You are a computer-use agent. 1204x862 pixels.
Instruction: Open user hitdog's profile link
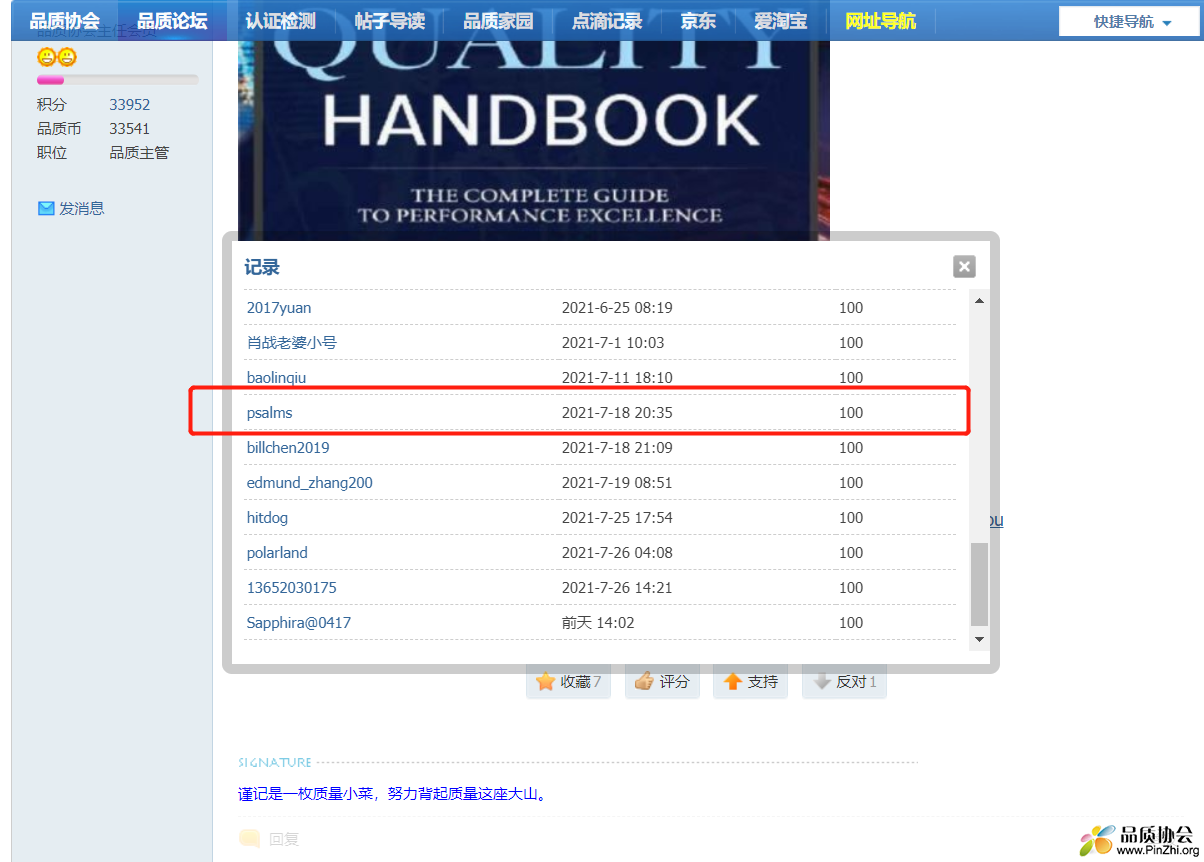point(267,518)
